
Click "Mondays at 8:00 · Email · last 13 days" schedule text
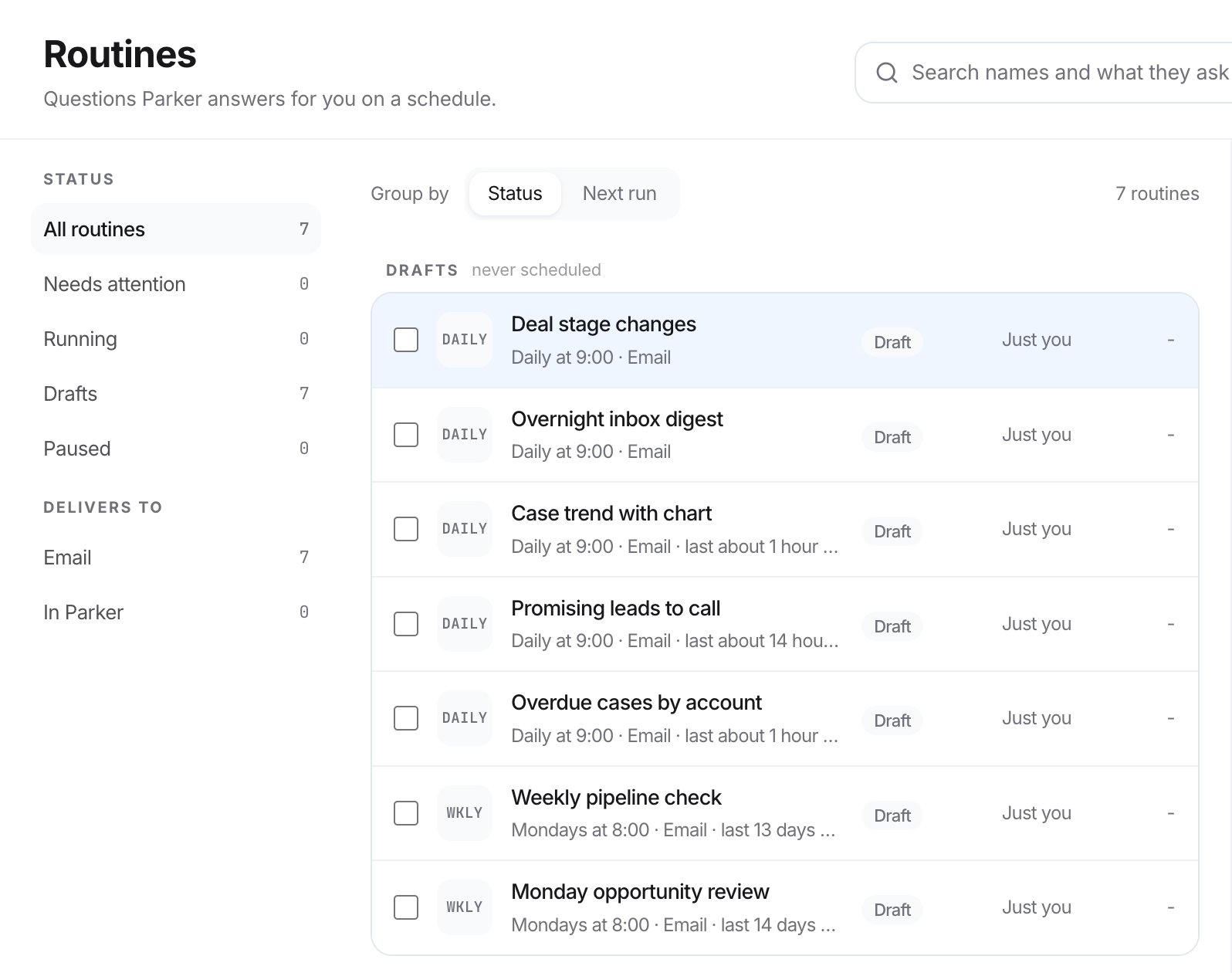673,830
